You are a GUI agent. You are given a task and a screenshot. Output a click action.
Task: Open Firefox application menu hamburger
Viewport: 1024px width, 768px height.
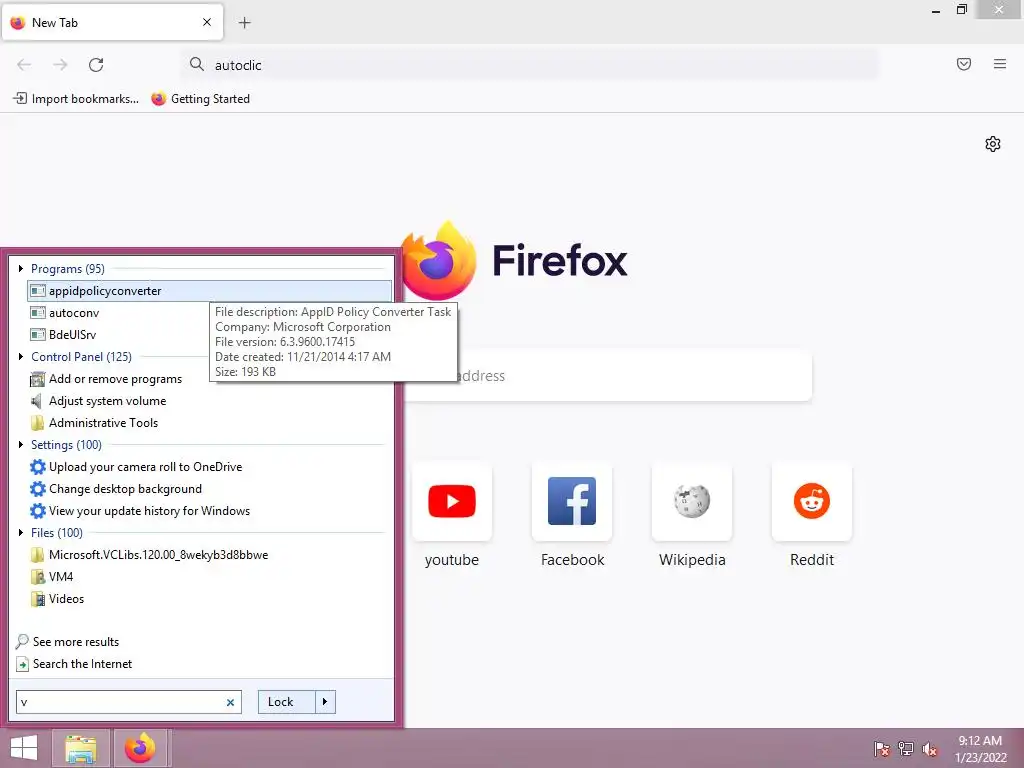(1000, 64)
